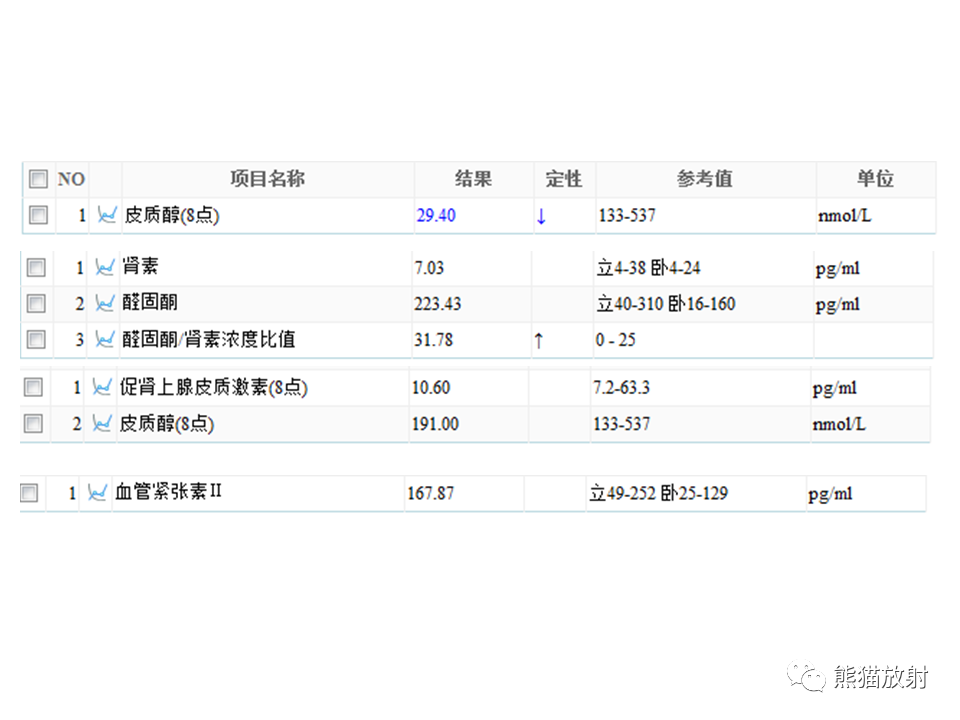Check the box for 促肾上腺皮质激素(8点) row
The height and width of the screenshot is (720, 960).
click(x=33, y=387)
